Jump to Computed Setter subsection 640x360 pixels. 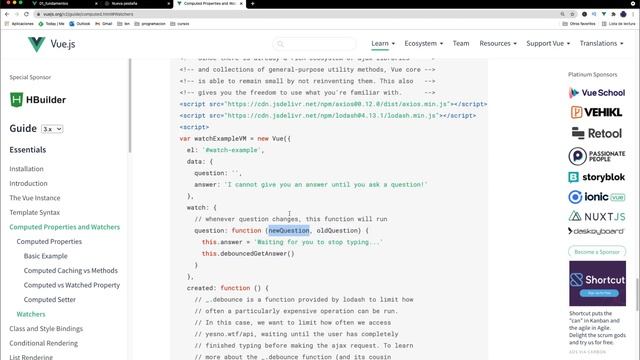[x=50, y=300]
